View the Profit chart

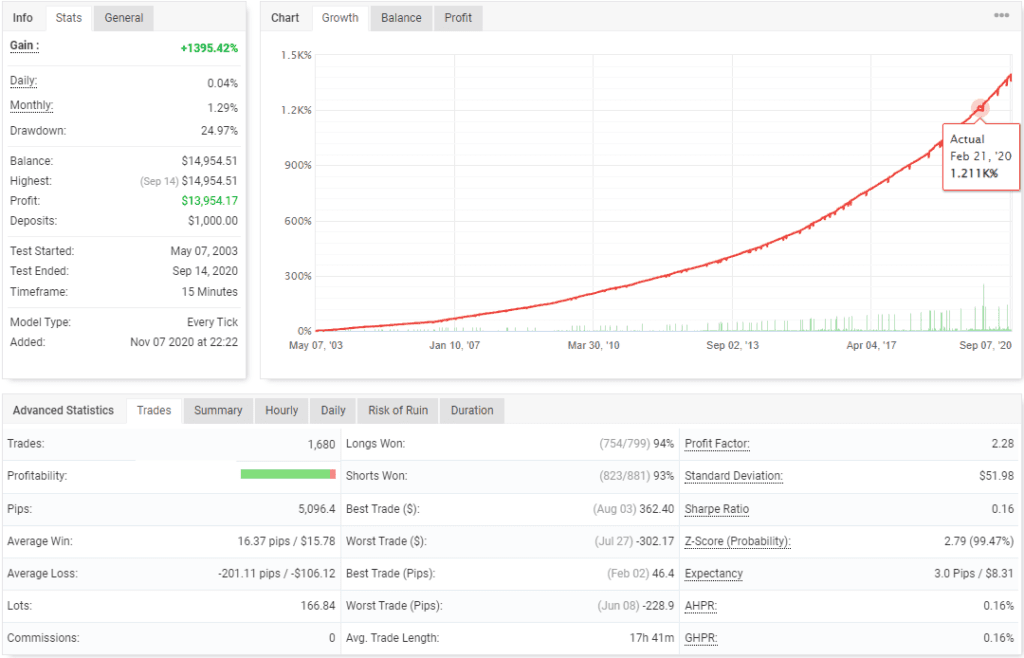457,17
